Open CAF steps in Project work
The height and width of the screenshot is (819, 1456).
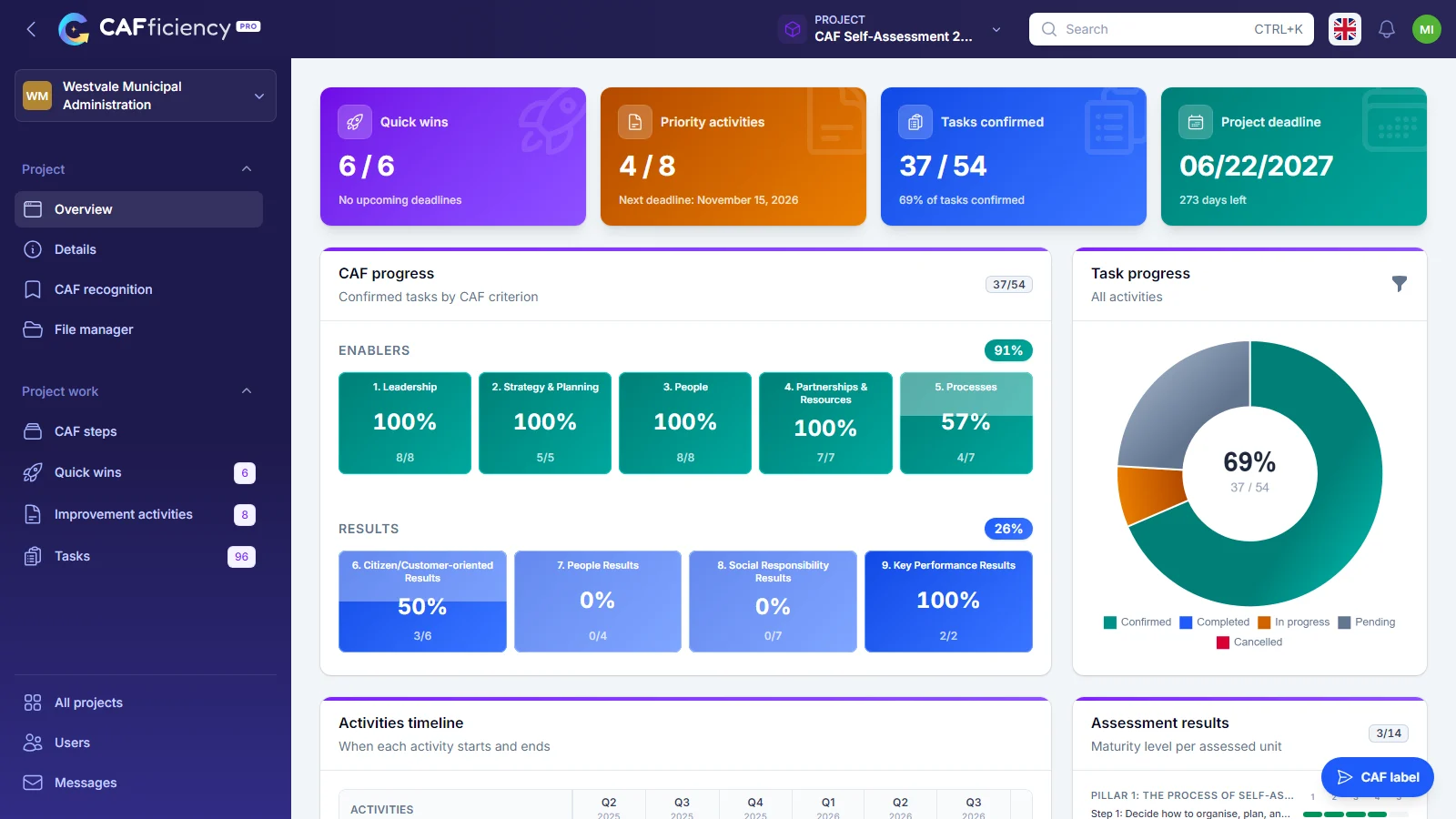[138, 431]
